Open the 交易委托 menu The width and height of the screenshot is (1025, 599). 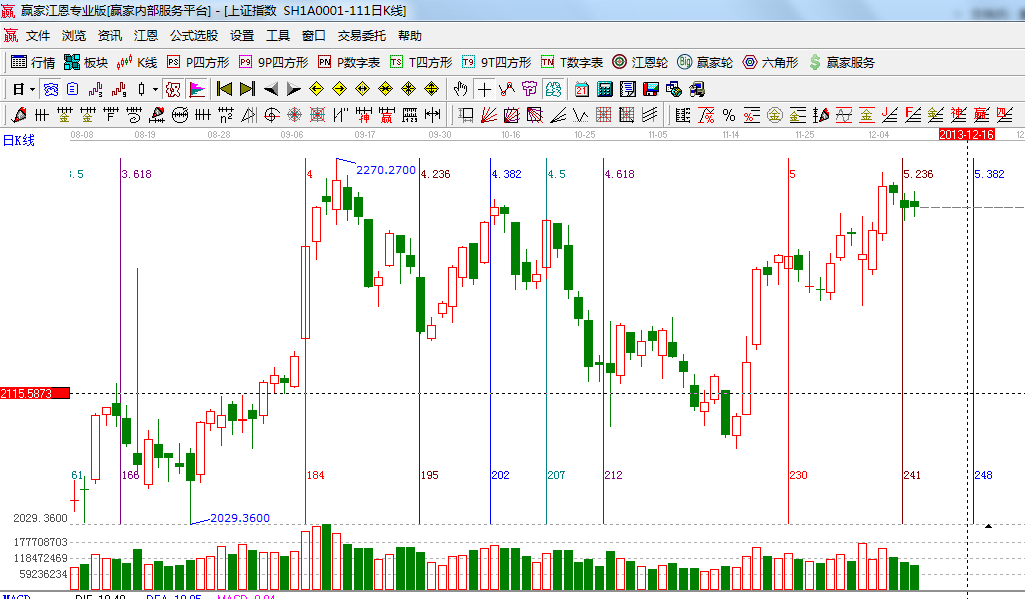[361, 36]
